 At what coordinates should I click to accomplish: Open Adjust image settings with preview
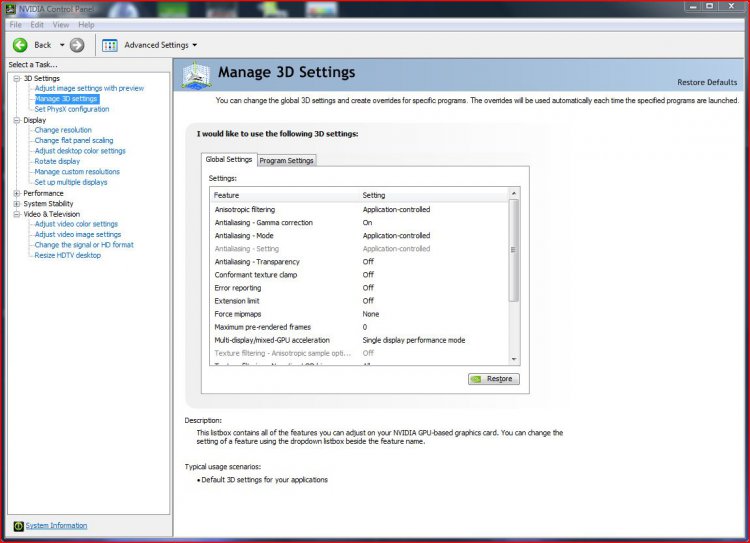tap(89, 88)
